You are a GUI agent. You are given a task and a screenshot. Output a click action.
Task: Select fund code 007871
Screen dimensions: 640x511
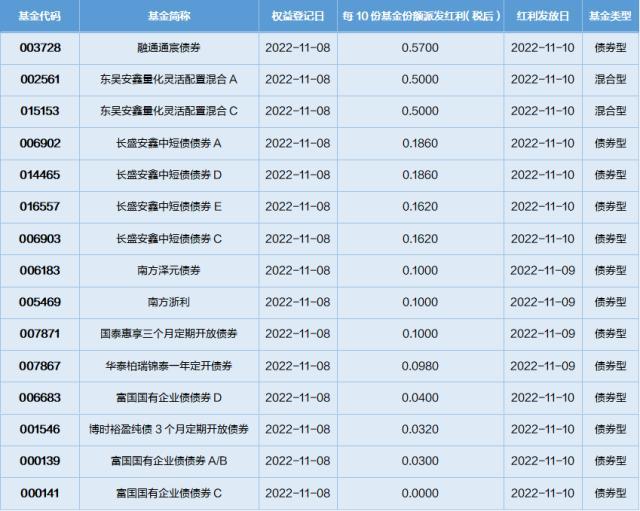coord(40,333)
